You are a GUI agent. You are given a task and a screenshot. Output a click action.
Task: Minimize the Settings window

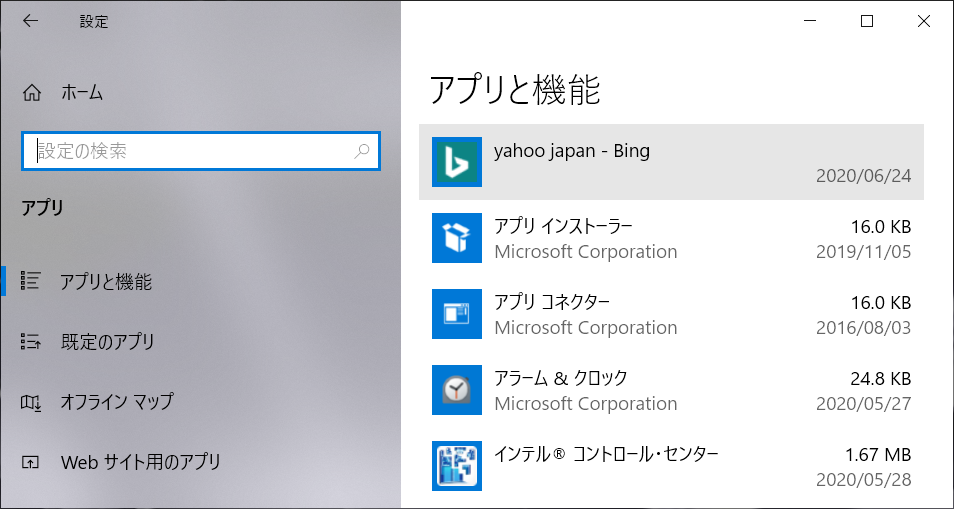(810, 21)
